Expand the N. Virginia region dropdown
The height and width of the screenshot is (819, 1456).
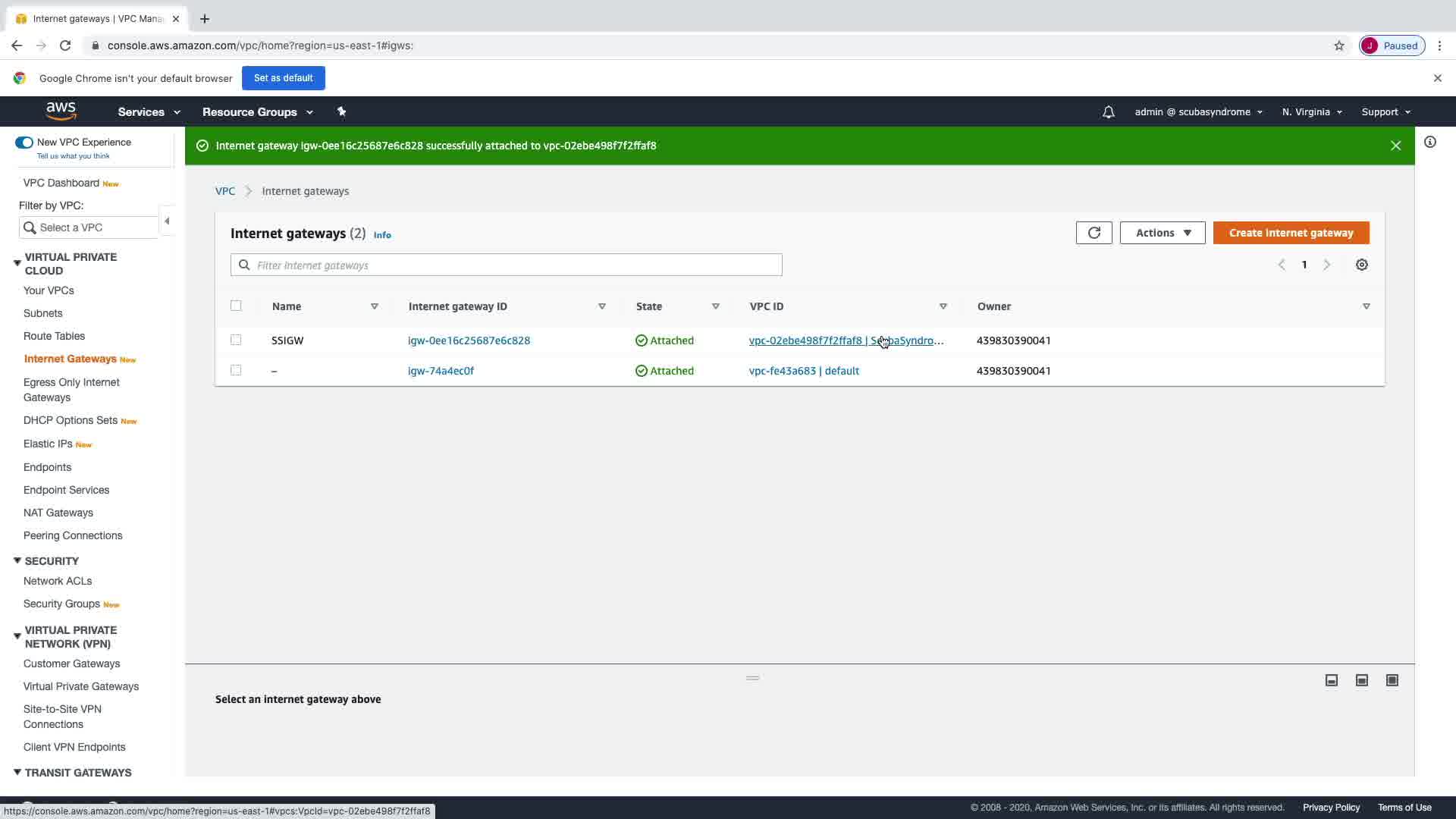click(1311, 112)
